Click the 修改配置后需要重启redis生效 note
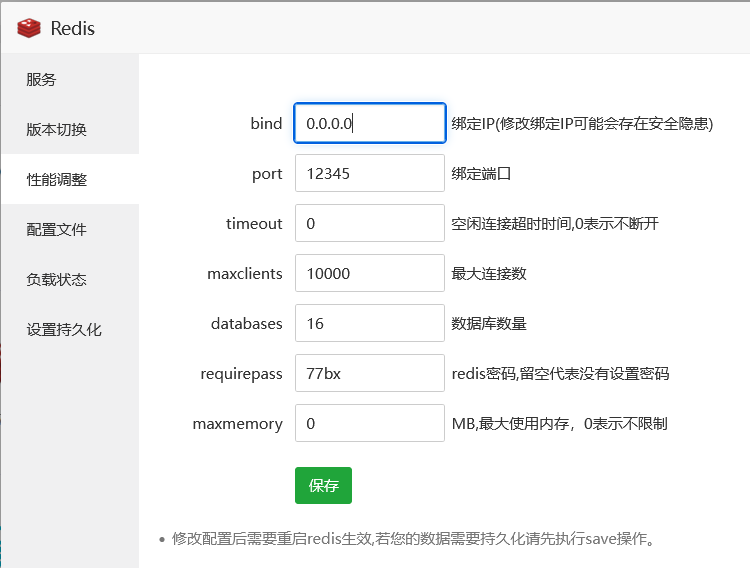This screenshot has width=750, height=568. (413, 539)
